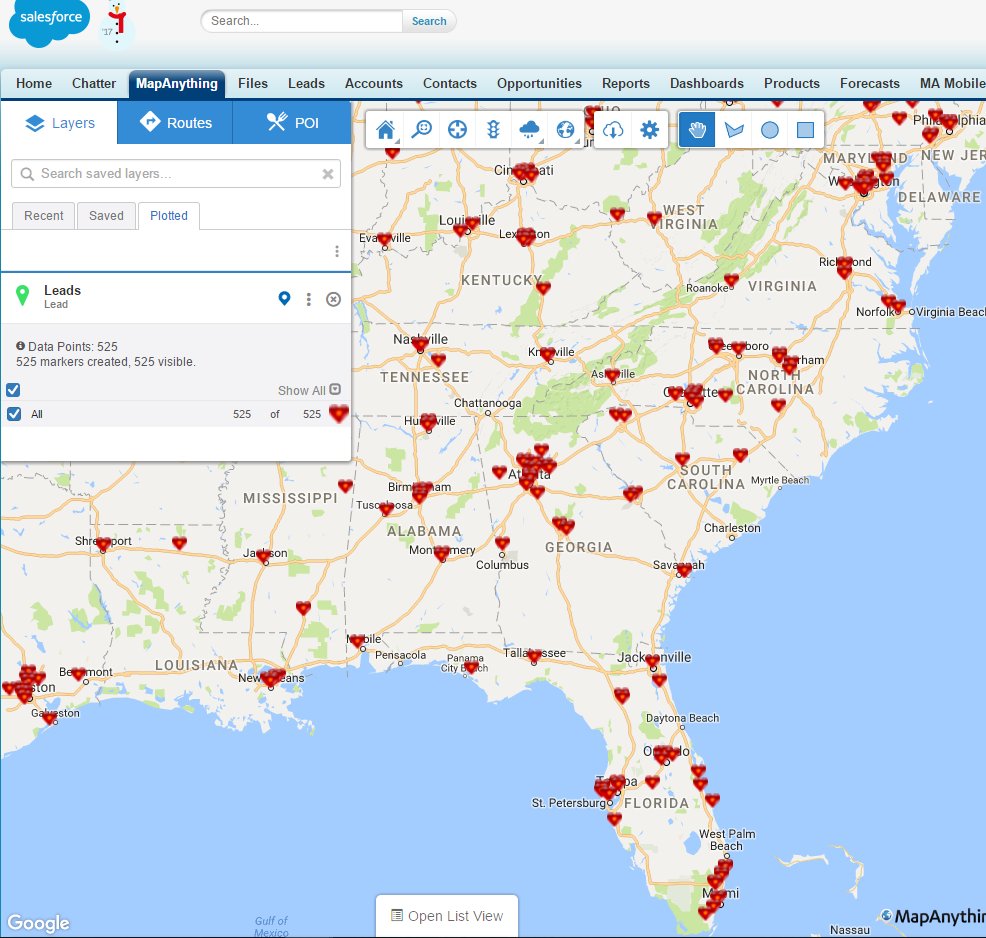Click the snowman '17 seasonal icon

click(x=116, y=24)
